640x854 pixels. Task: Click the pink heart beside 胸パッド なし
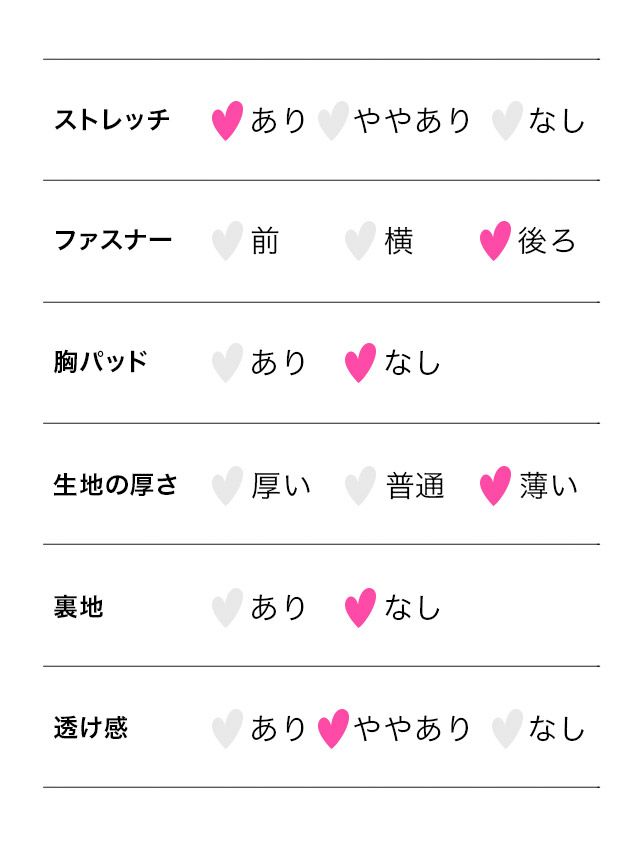tap(360, 363)
